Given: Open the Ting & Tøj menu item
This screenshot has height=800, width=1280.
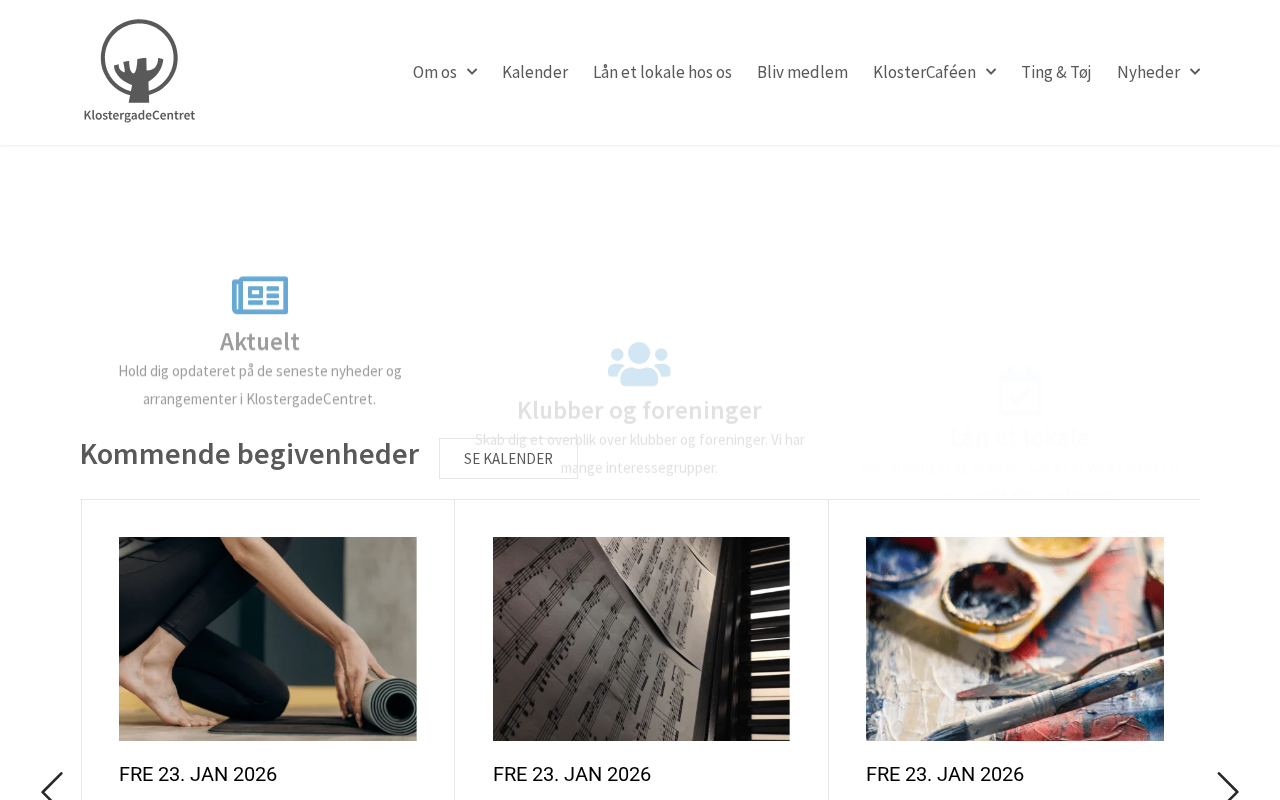Looking at the screenshot, I should [1056, 72].
